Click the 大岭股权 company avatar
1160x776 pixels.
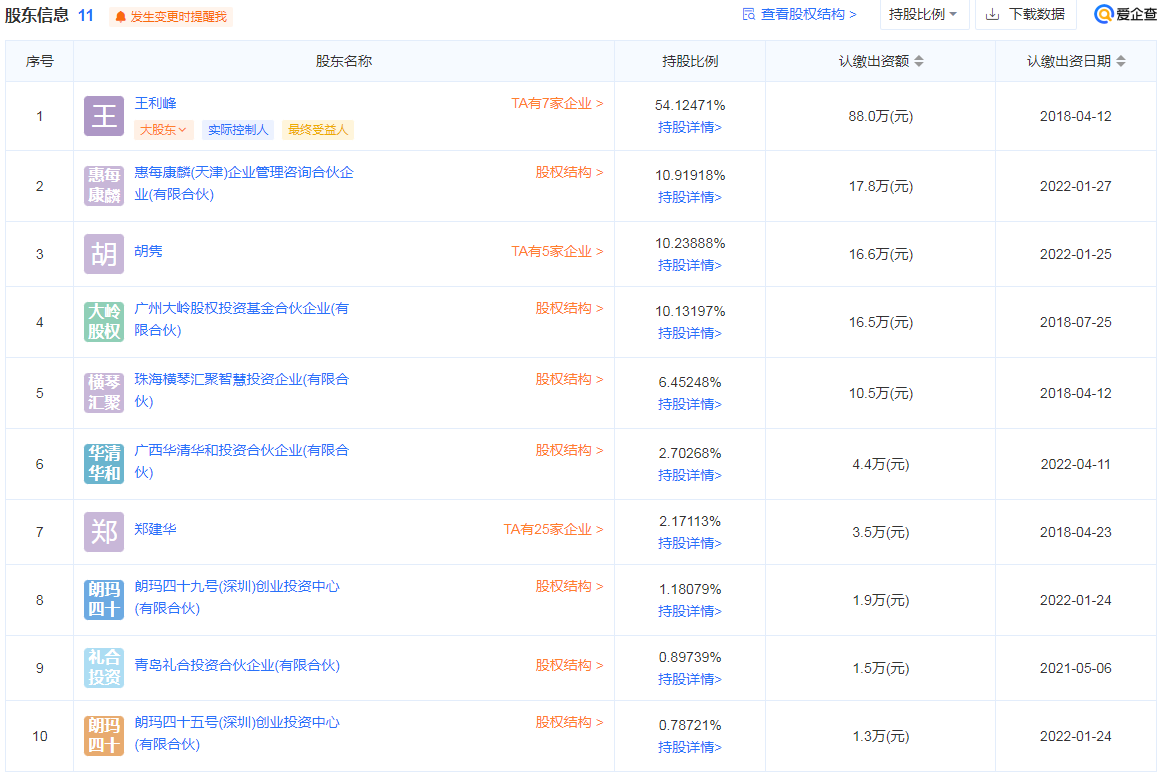[x=104, y=322]
